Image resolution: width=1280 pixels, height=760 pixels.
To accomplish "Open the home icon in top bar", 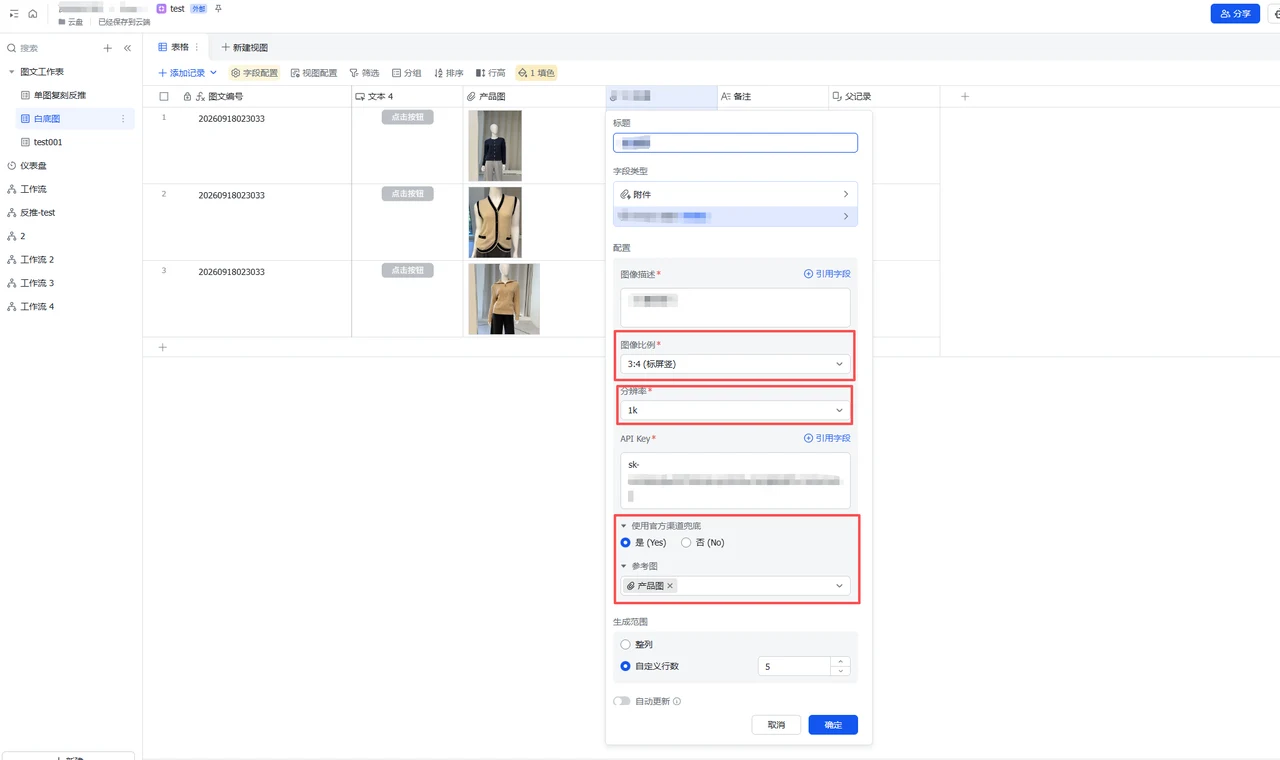I will pyautogui.click(x=32, y=13).
